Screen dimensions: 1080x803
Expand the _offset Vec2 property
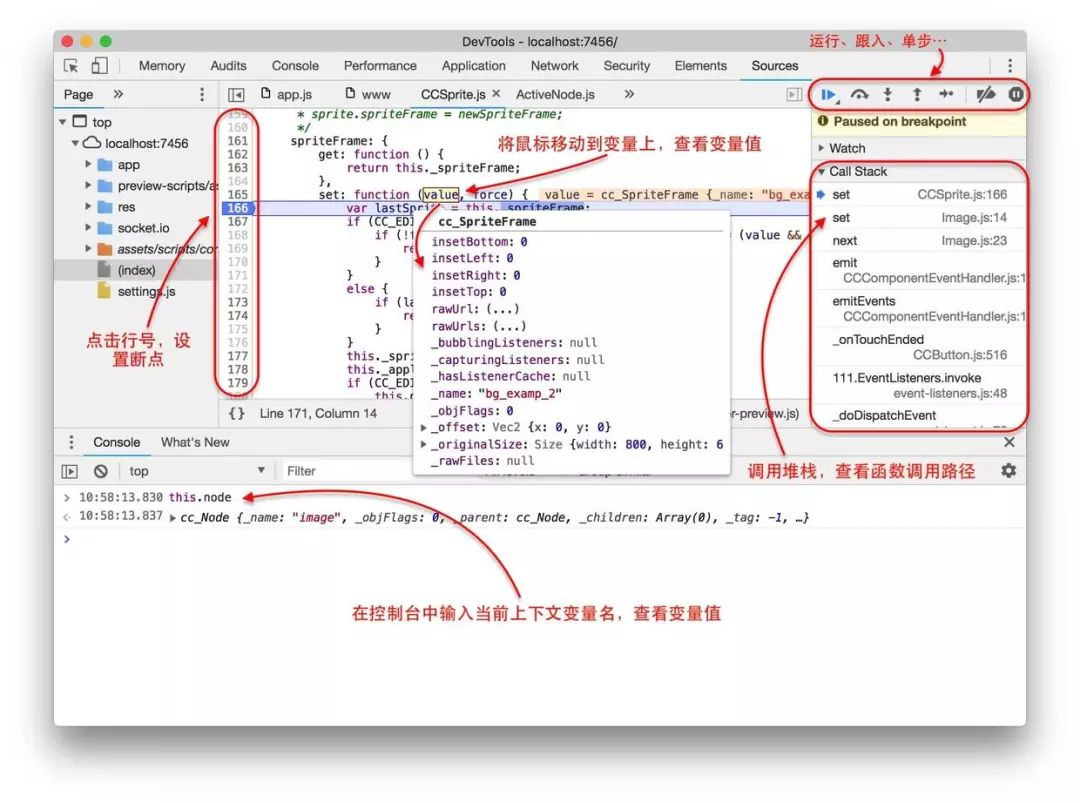coord(424,428)
